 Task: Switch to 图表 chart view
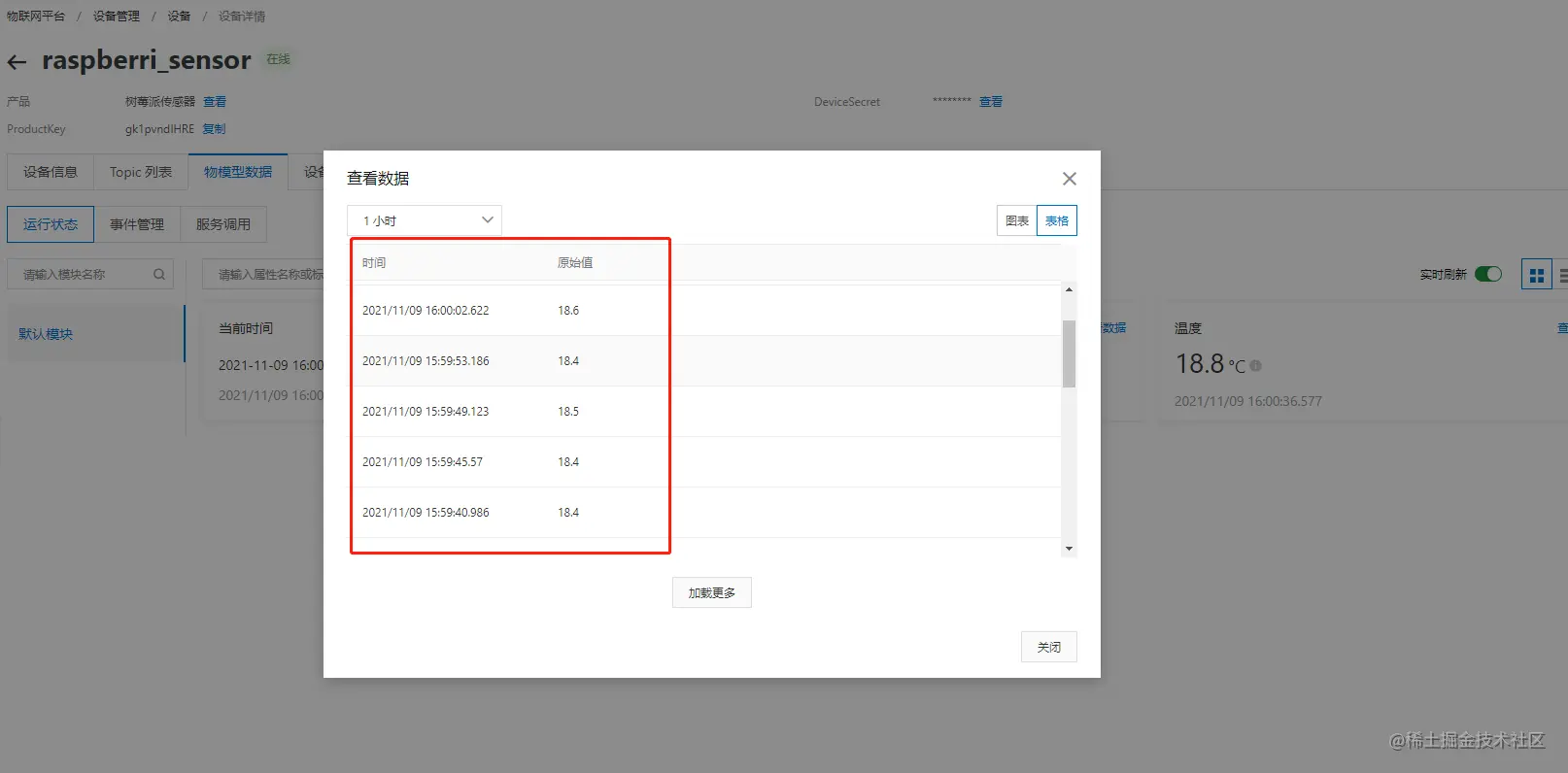[1017, 220]
